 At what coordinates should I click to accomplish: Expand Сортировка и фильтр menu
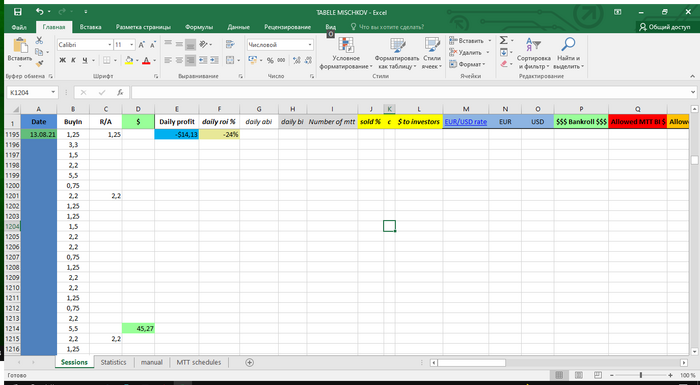click(x=533, y=54)
